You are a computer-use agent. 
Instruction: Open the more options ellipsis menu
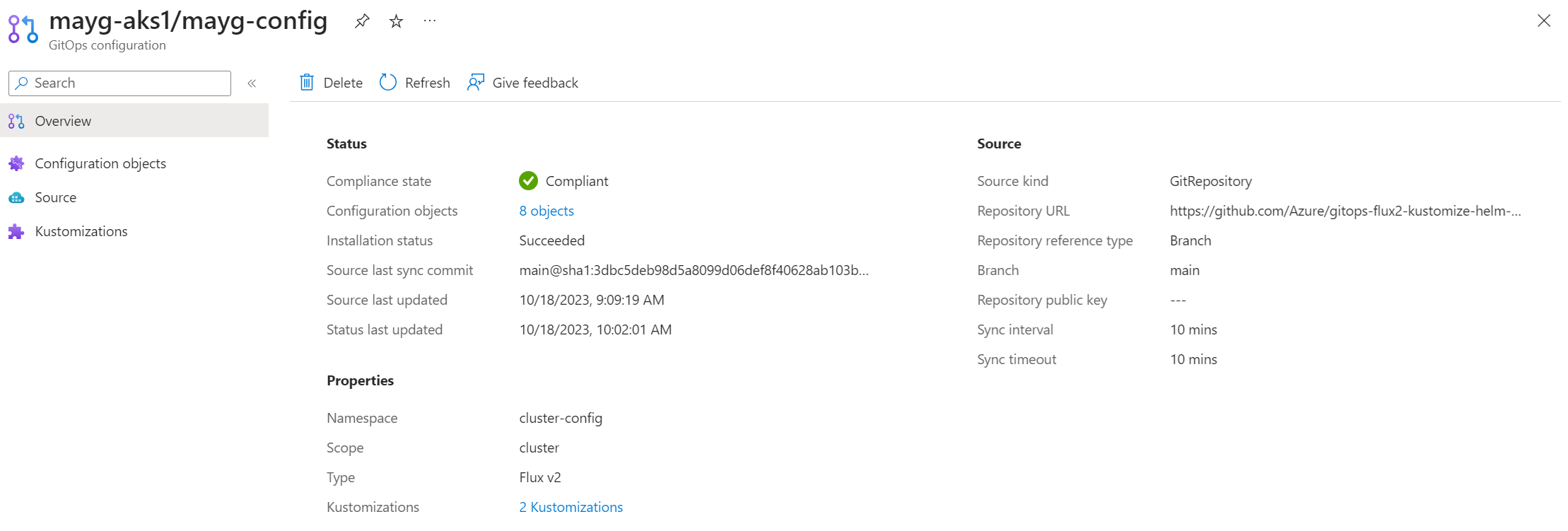pos(430,21)
